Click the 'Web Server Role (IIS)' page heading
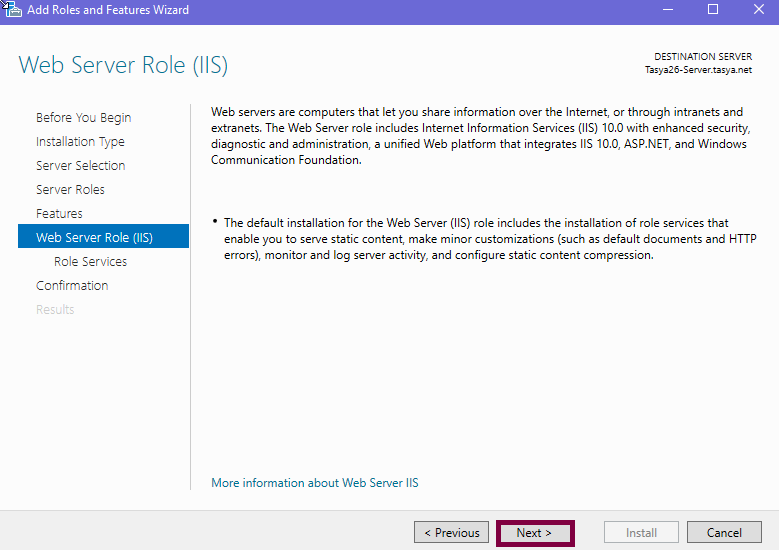Image resolution: width=779 pixels, height=550 pixels. click(123, 65)
